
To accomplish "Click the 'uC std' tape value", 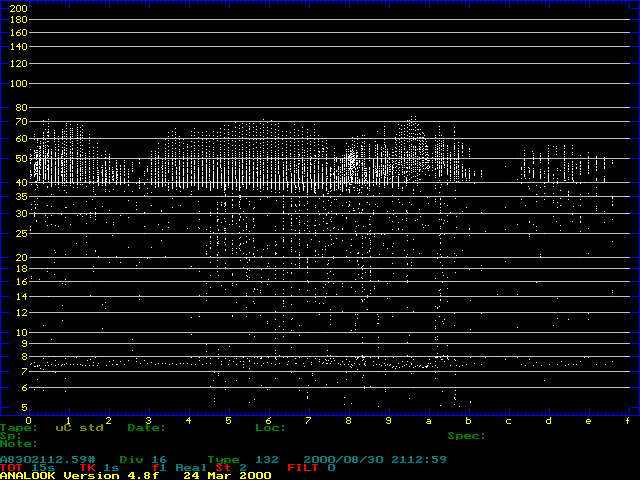I will click(x=79, y=428).
